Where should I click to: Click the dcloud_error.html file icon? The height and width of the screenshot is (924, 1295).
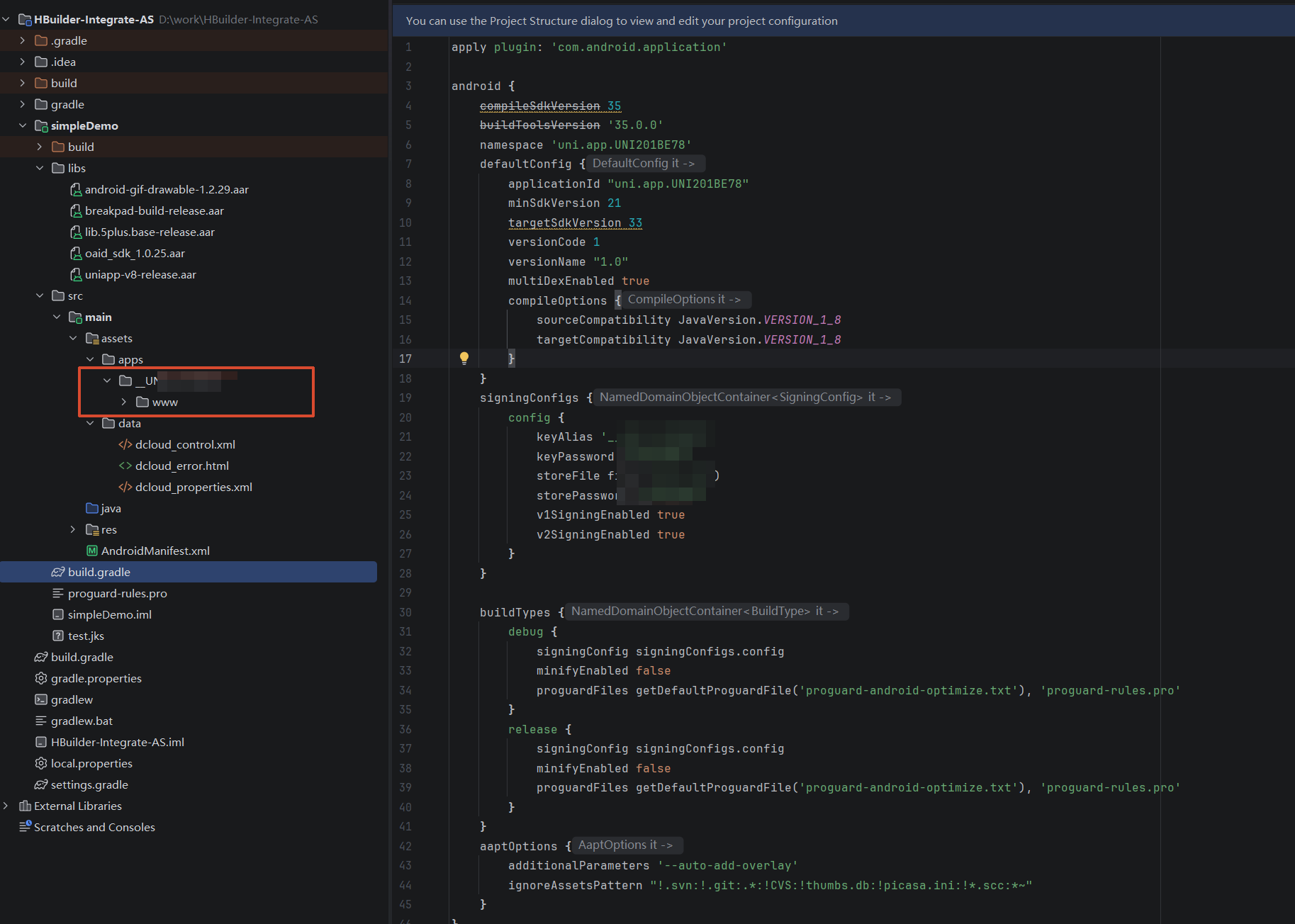pyautogui.click(x=125, y=466)
